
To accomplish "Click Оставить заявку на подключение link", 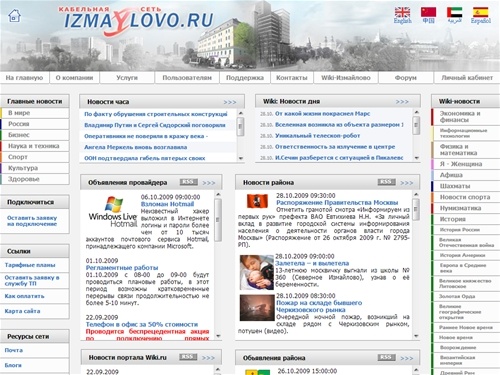I will pyautogui.click(x=32, y=221).
